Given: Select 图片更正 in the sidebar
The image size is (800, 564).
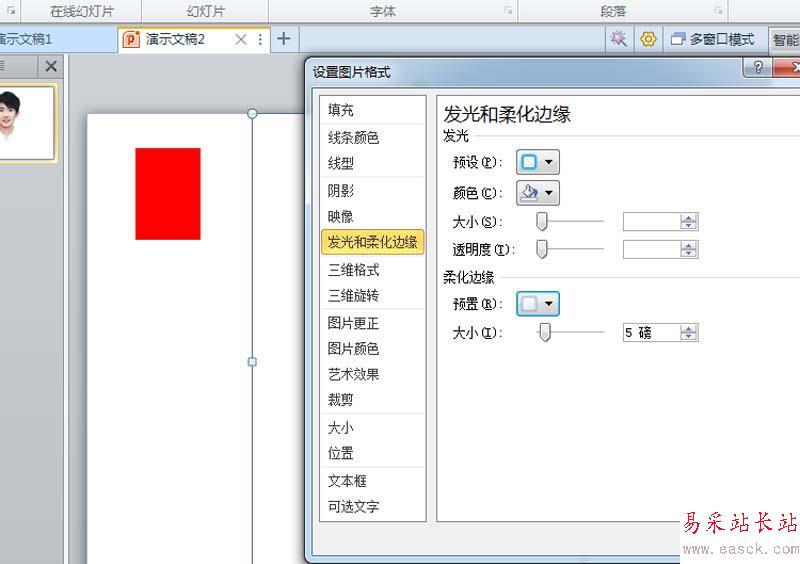Looking at the screenshot, I should pyautogui.click(x=372, y=323).
